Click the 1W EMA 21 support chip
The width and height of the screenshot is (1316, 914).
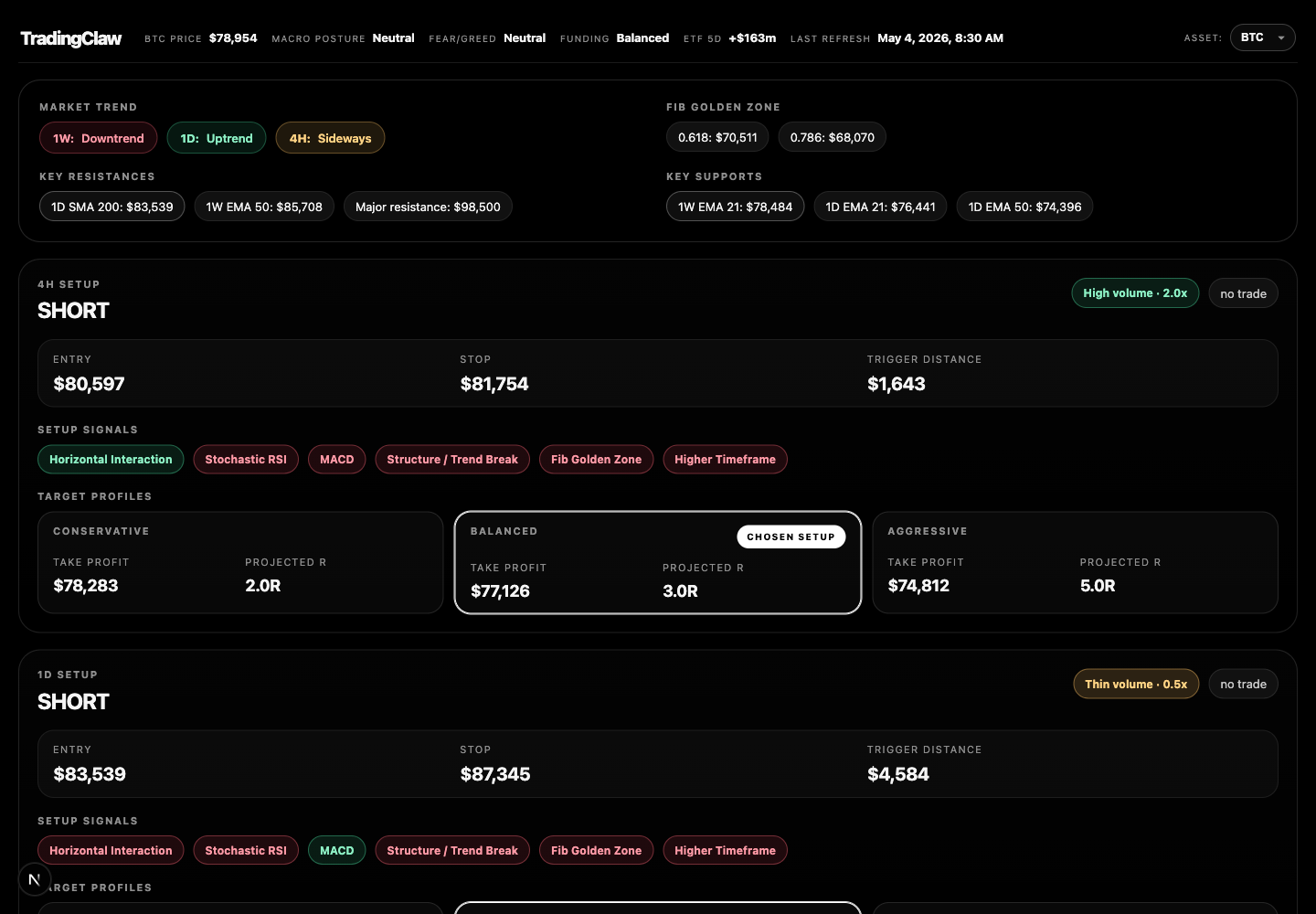pos(735,207)
